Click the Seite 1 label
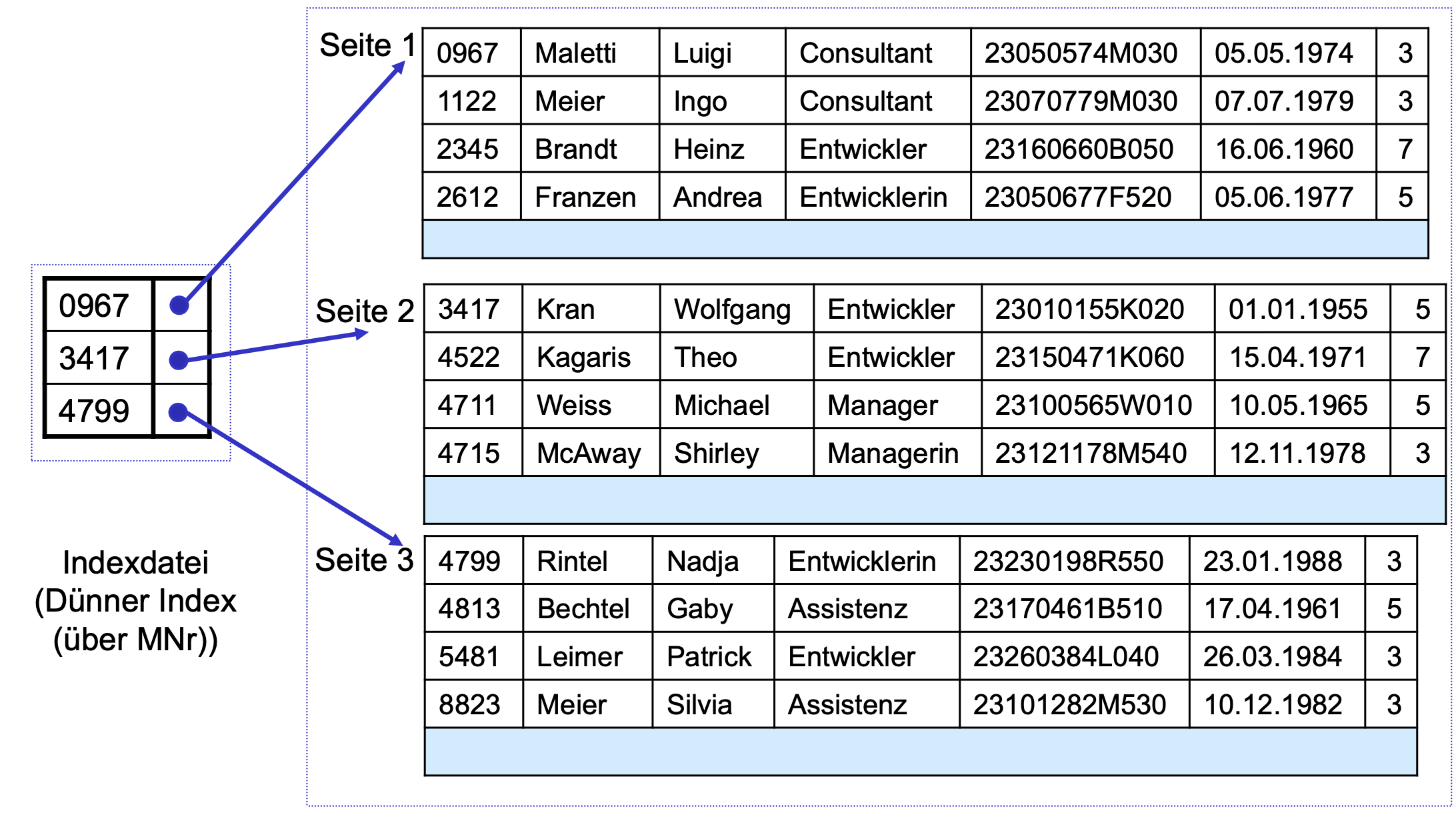1456x815 pixels. [x=367, y=45]
